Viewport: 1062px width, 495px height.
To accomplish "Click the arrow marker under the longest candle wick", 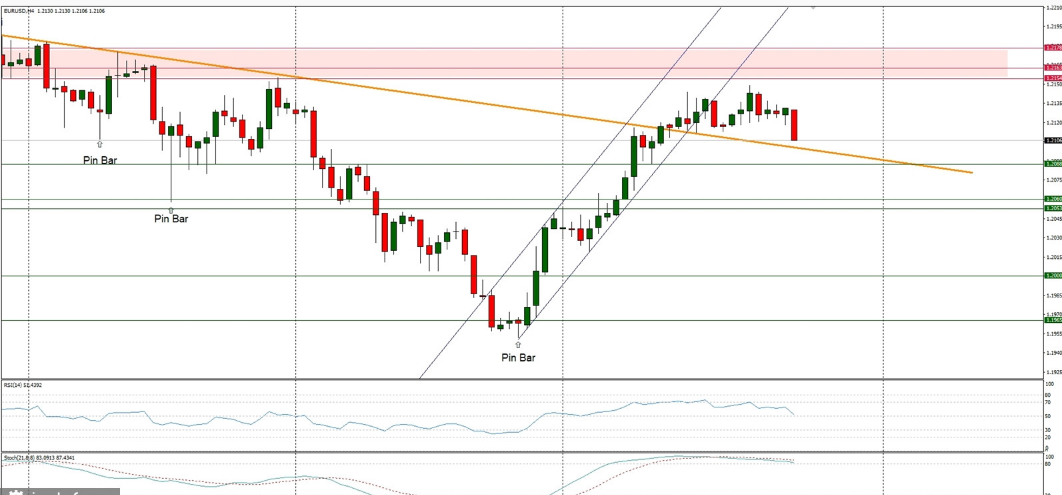I will click(171, 208).
